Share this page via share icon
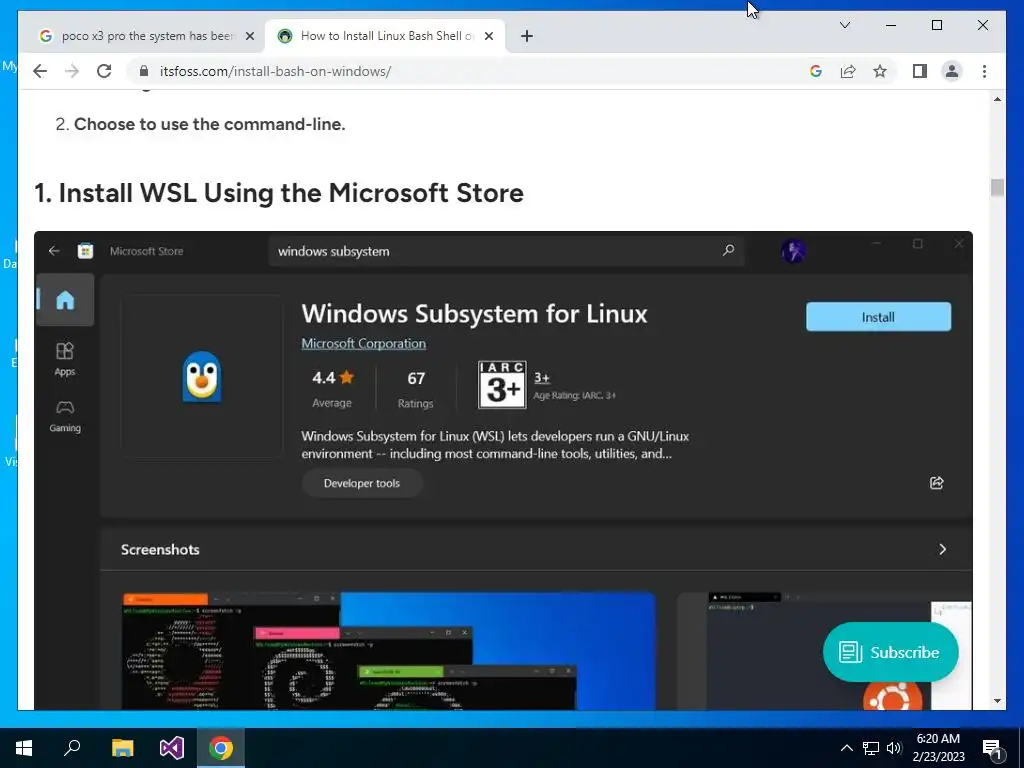 tap(848, 71)
